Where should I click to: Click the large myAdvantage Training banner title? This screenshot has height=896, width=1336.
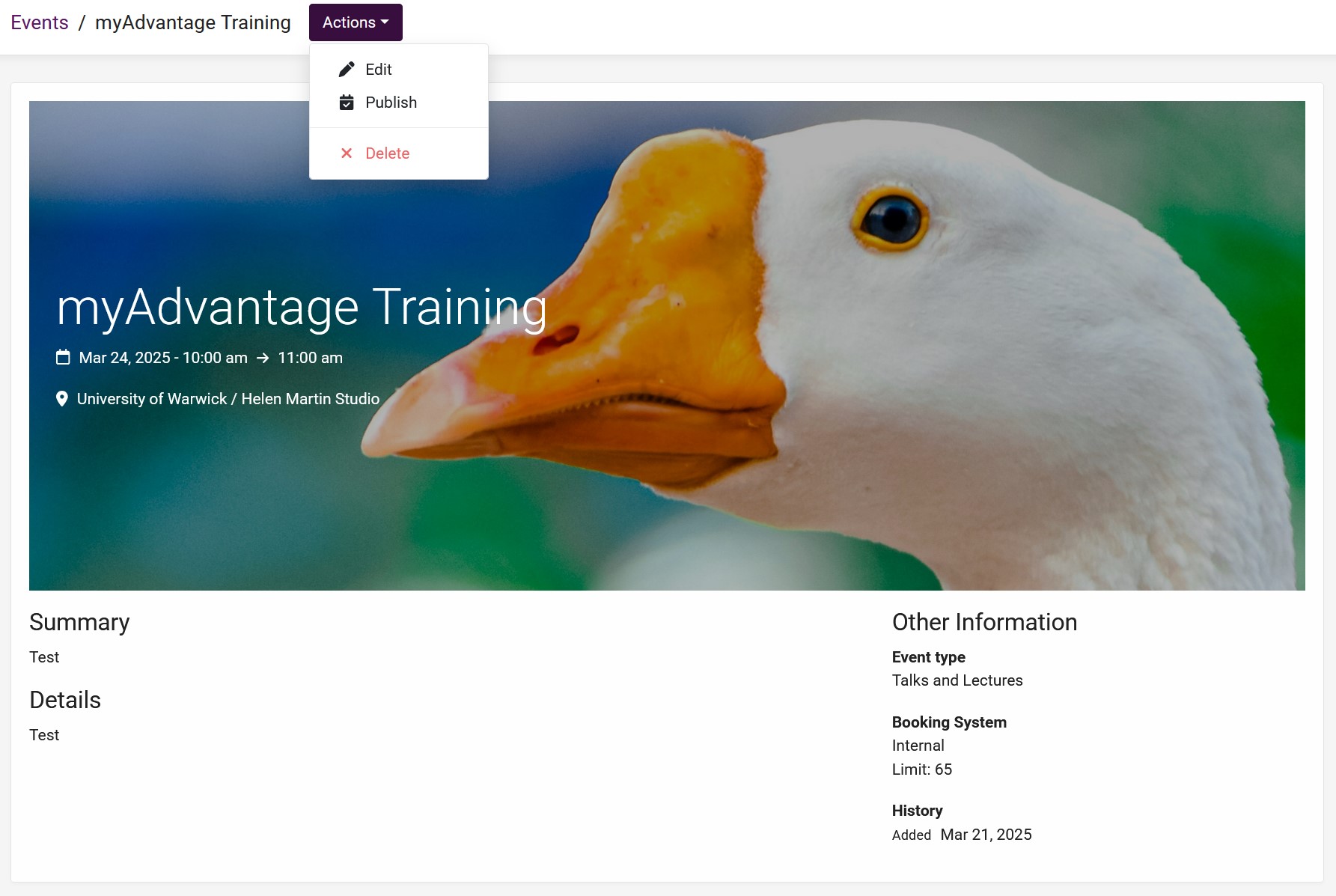[x=302, y=307]
